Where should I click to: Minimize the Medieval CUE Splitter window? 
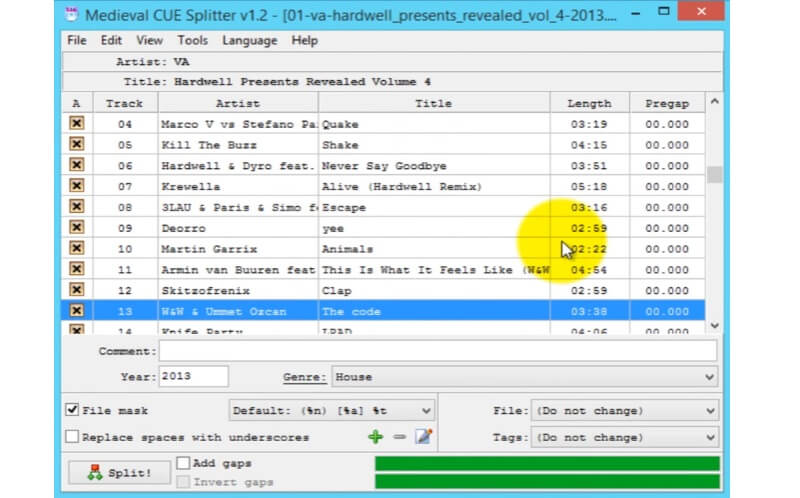click(x=636, y=12)
